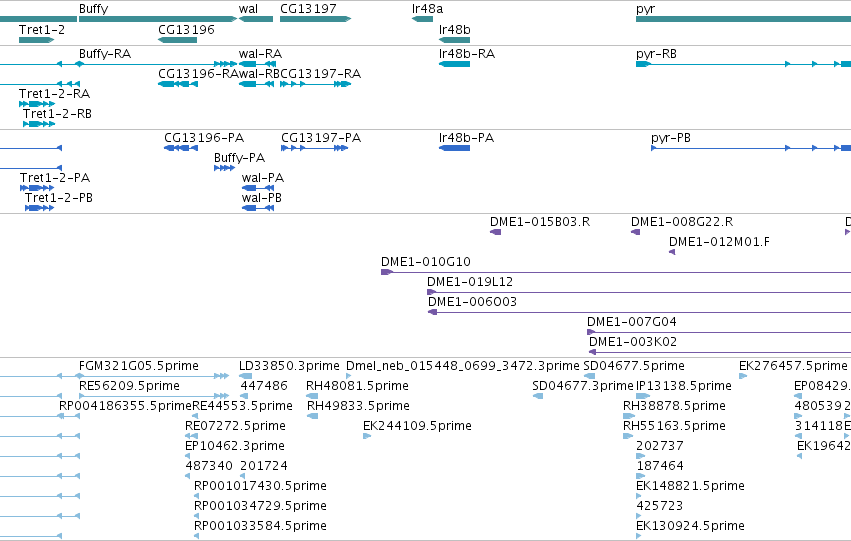Click the EK276457.5prime EST label

click(x=793, y=366)
